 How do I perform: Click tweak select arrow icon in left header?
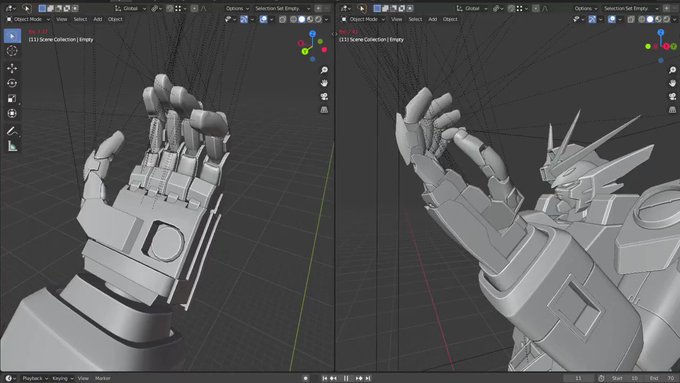point(27,8)
